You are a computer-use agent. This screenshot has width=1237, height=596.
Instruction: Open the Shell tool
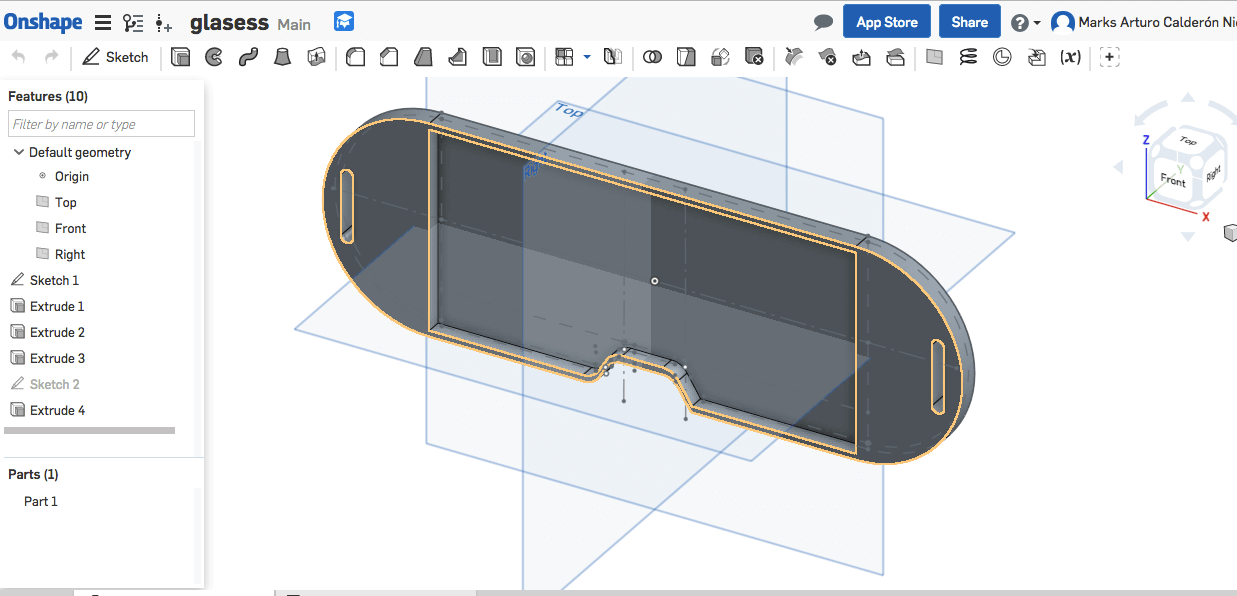491,57
